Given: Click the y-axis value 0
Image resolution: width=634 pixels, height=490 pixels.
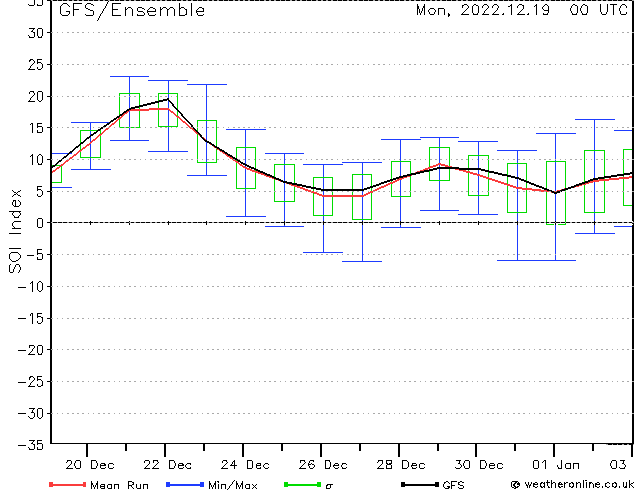Looking at the screenshot, I should coord(39,223).
